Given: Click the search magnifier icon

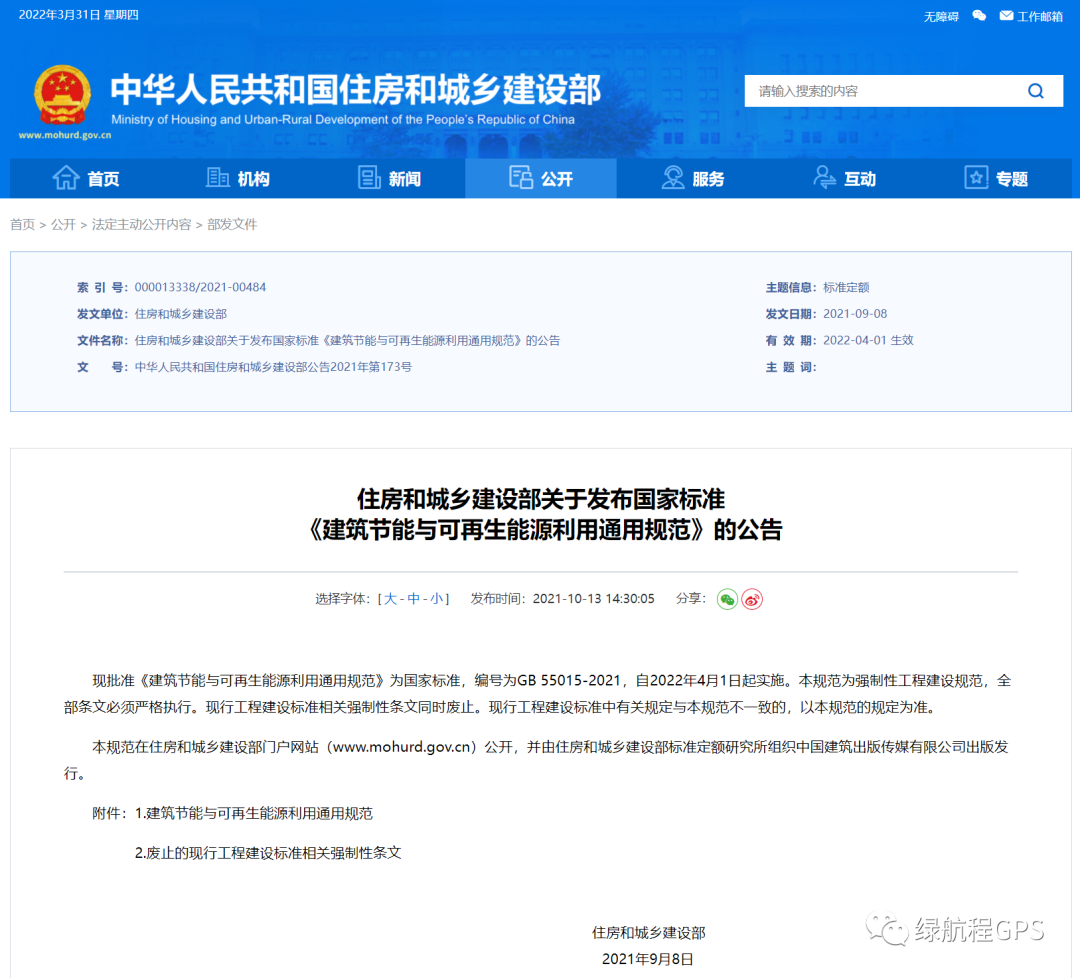Looking at the screenshot, I should 1036,90.
